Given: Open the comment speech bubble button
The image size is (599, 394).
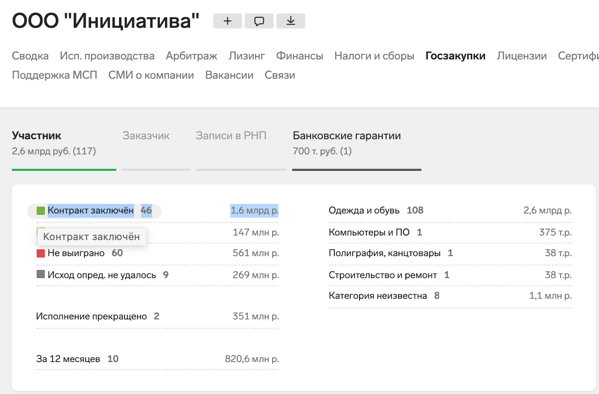Looking at the screenshot, I should [259, 21].
